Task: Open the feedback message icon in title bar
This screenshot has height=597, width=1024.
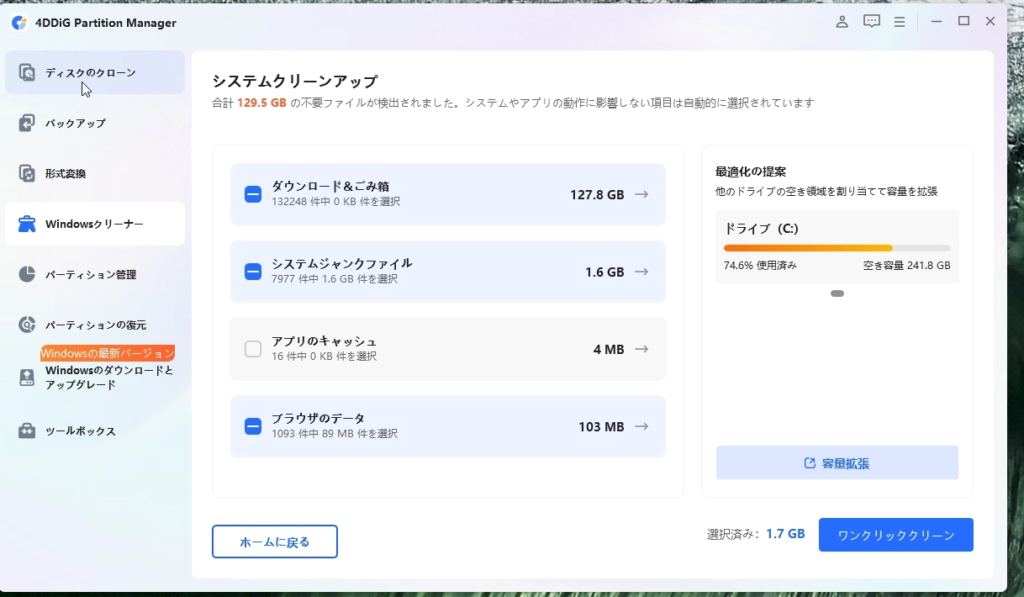Action: click(871, 21)
